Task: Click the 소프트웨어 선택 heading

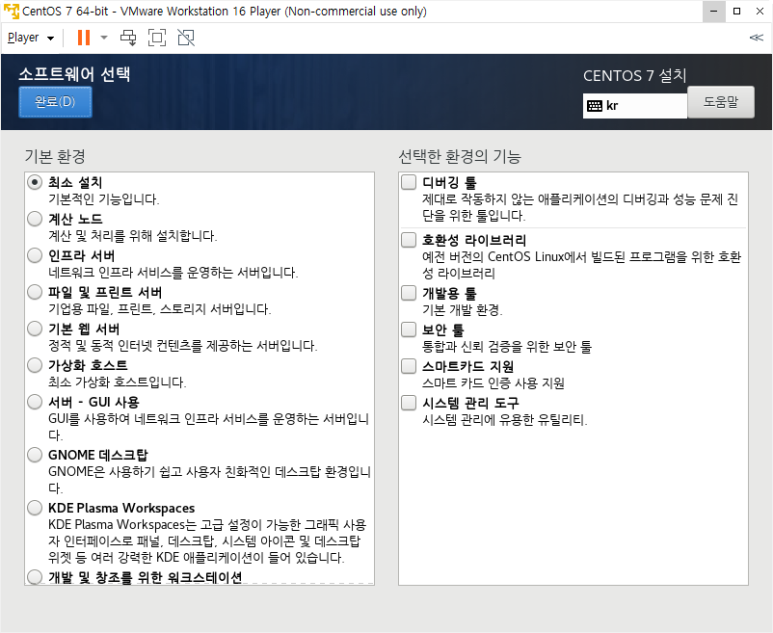Action: click(74, 74)
